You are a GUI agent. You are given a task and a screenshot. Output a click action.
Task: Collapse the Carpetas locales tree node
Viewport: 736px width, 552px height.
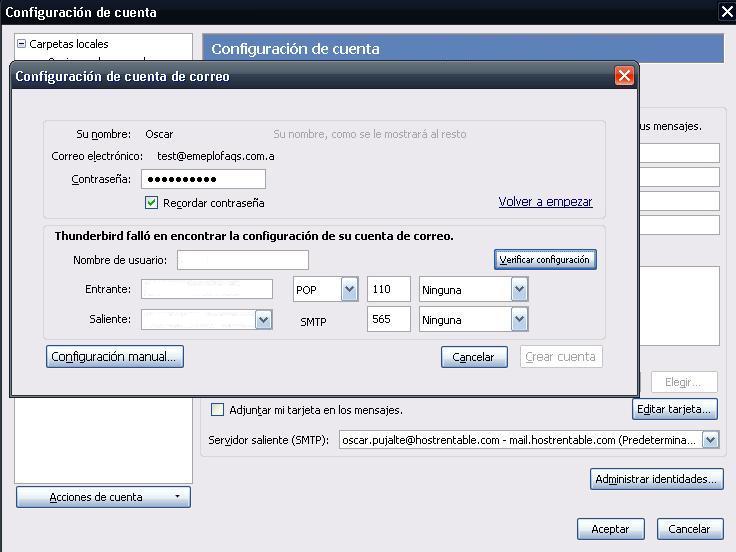21,44
